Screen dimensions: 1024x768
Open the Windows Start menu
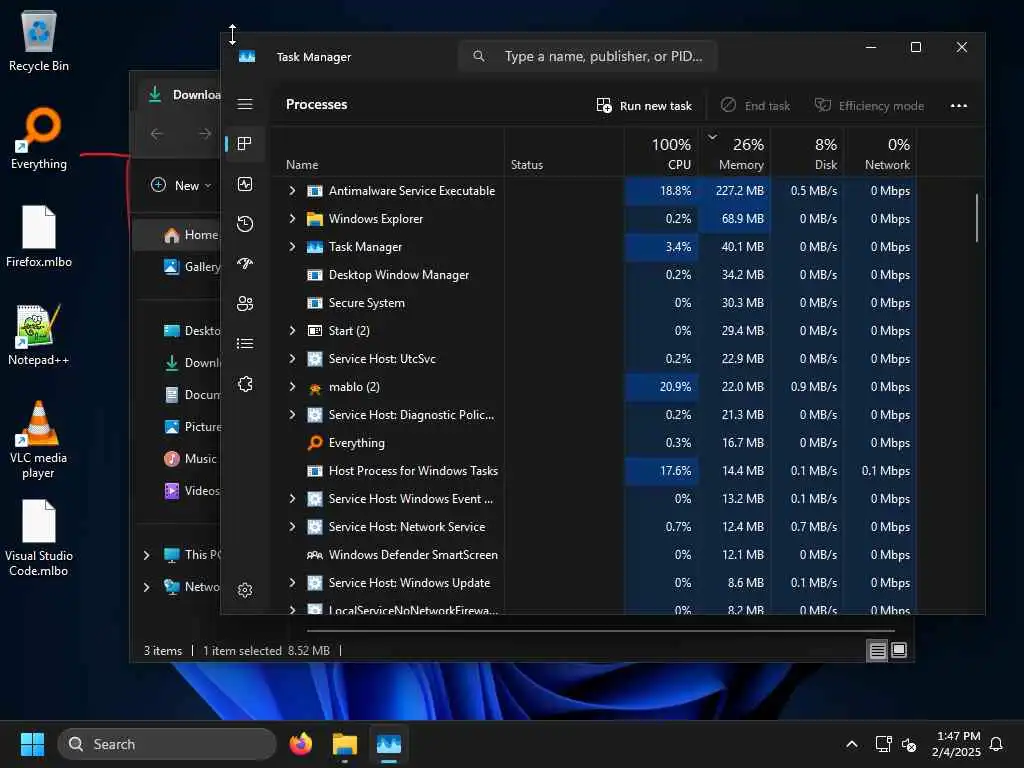[x=32, y=744]
